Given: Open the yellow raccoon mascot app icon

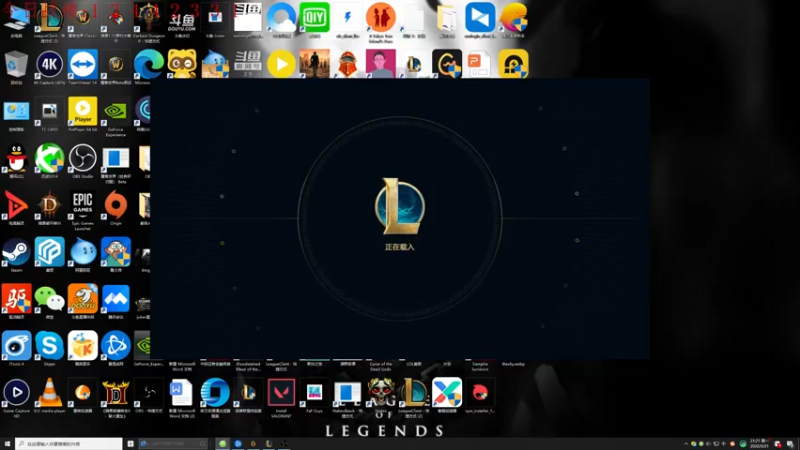Looking at the screenshot, I should (182, 64).
